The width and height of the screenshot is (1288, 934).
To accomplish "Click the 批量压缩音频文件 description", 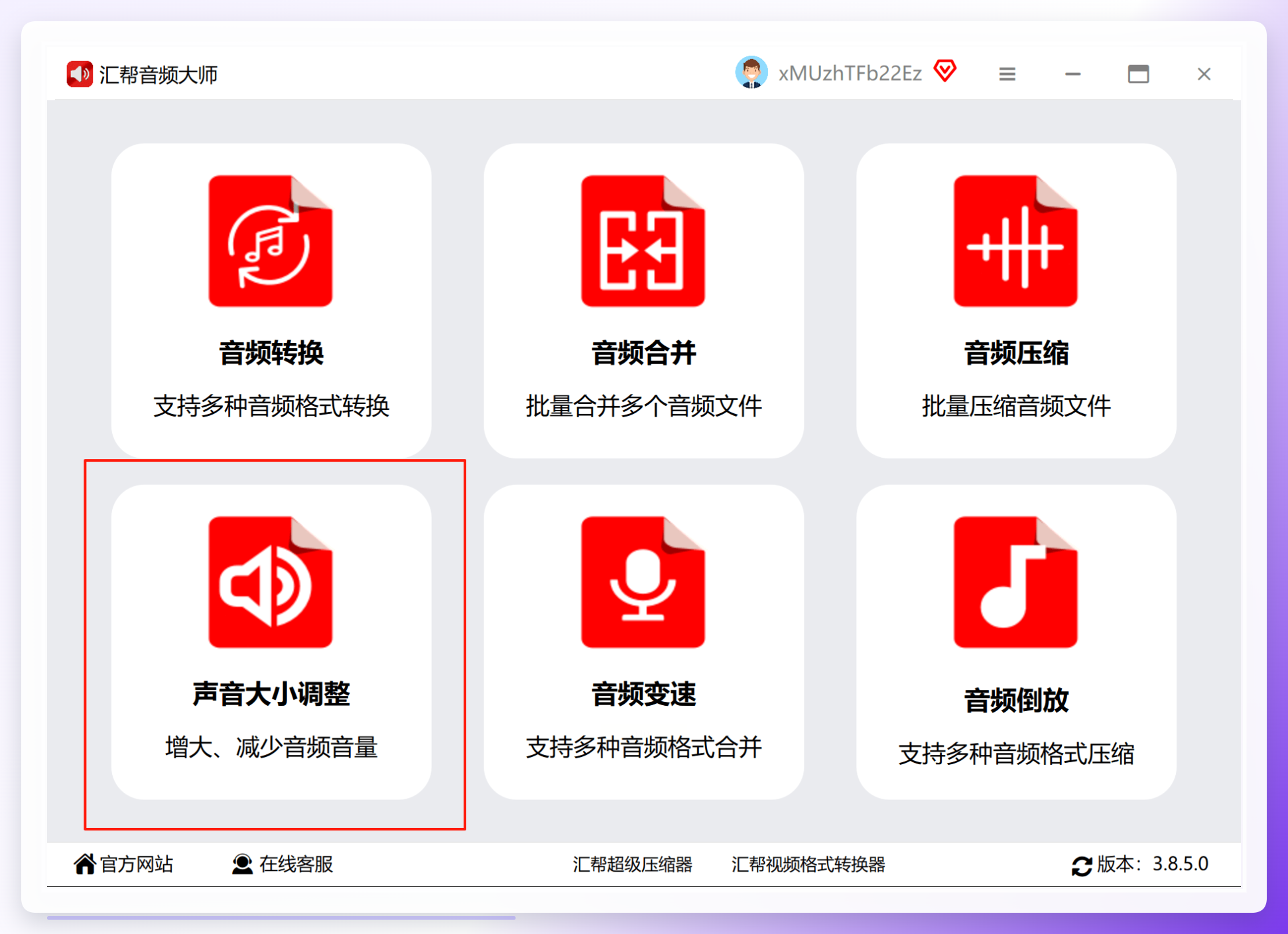I will coord(1017,406).
